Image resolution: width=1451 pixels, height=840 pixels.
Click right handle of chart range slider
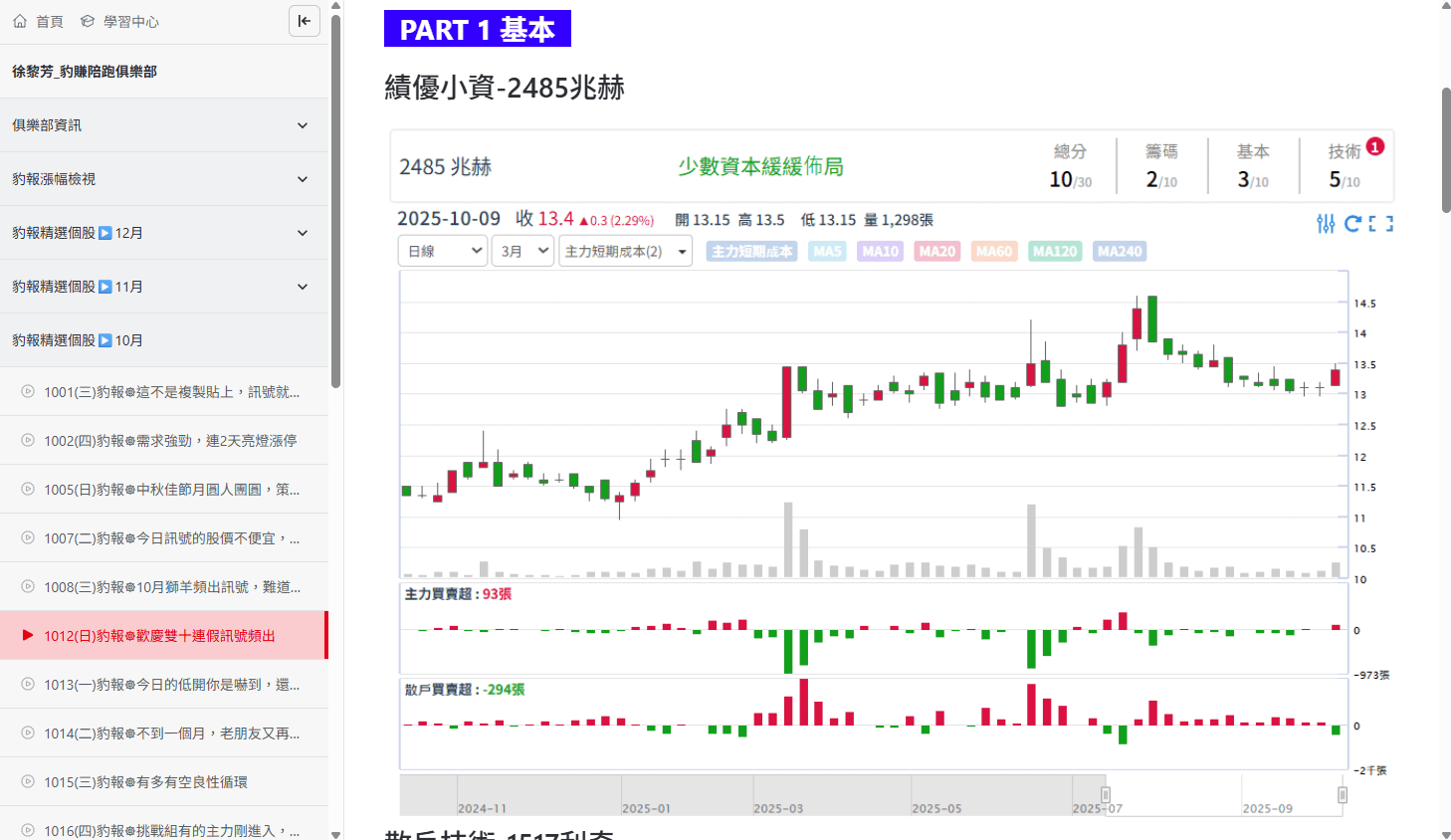[x=1343, y=795]
